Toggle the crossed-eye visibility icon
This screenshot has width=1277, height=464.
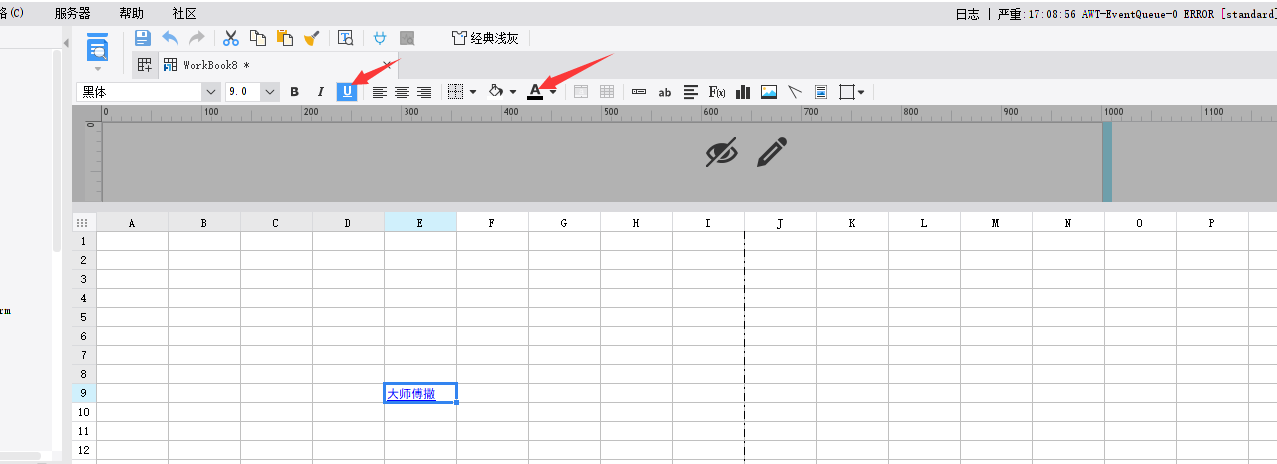coord(721,152)
